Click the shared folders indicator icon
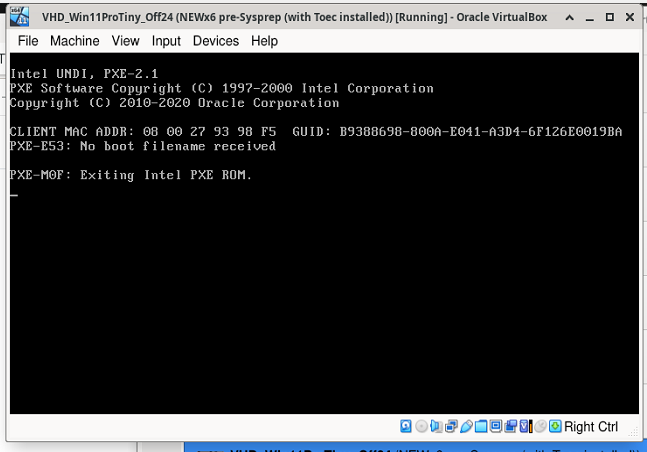 coord(481,426)
